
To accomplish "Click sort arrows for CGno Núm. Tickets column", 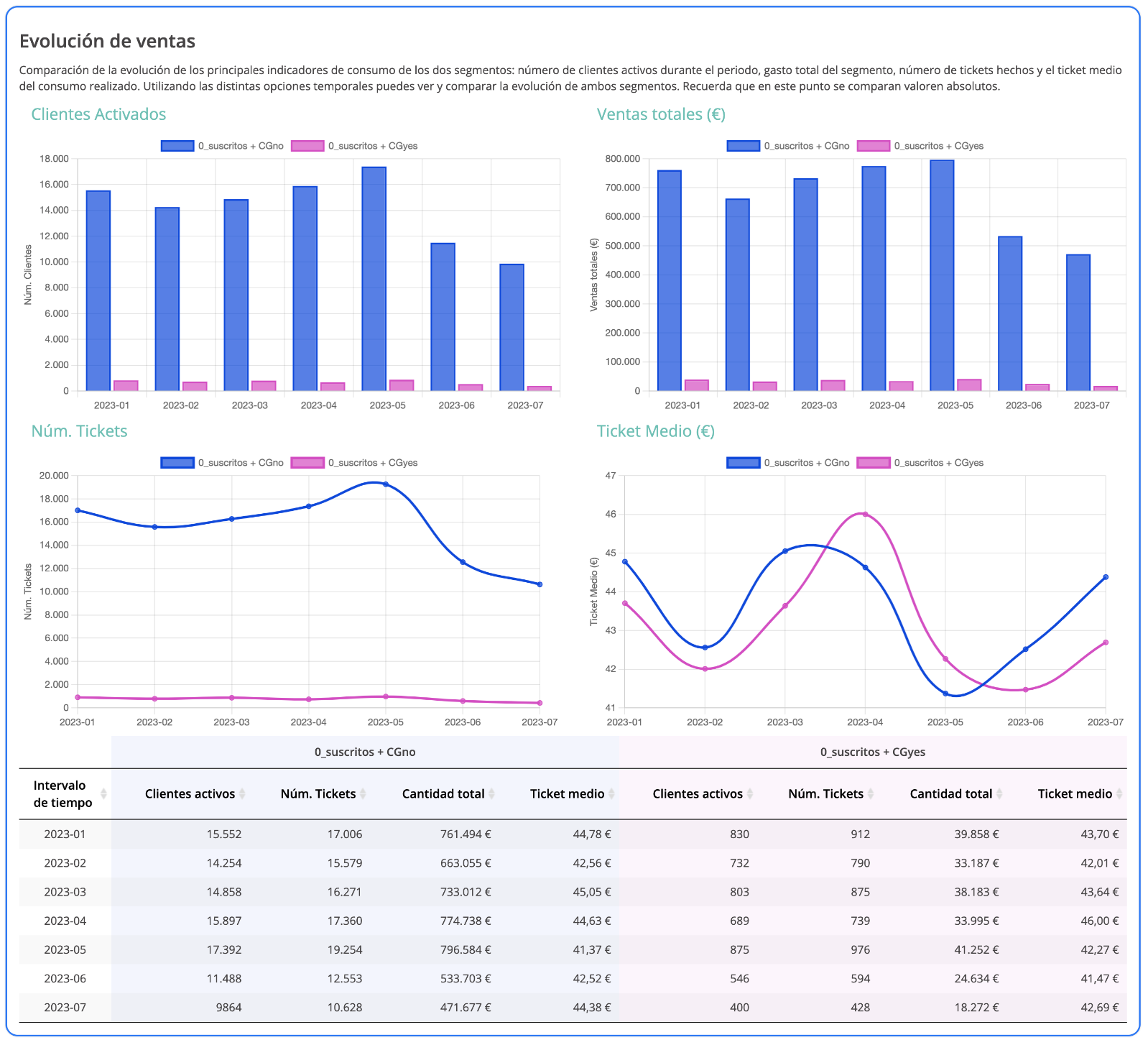I will 363,793.
